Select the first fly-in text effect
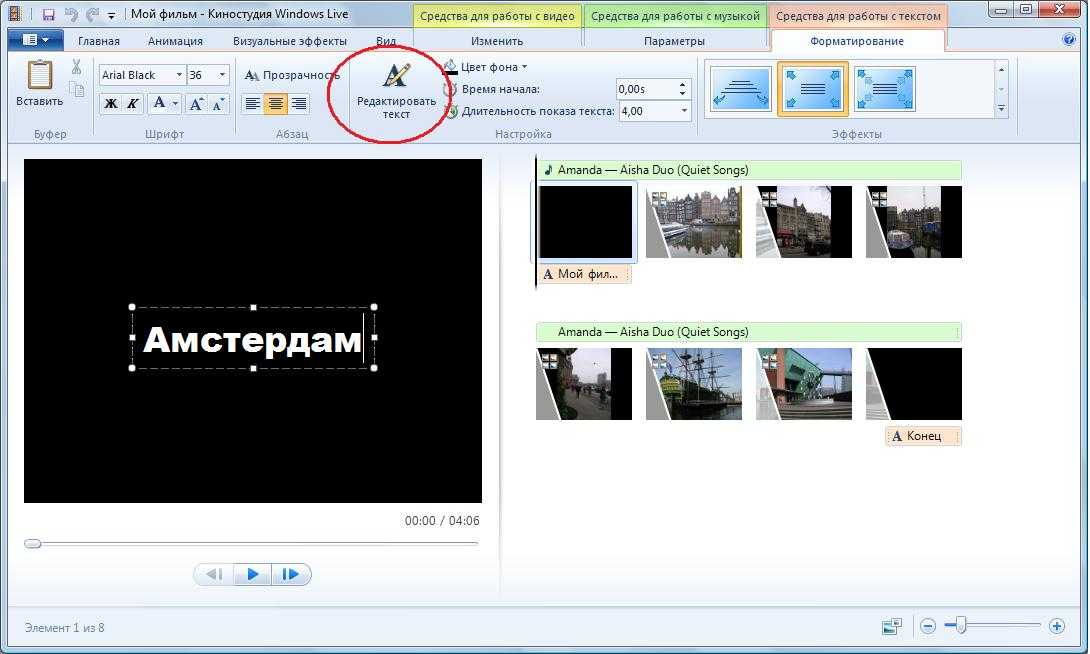 pos(741,89)
